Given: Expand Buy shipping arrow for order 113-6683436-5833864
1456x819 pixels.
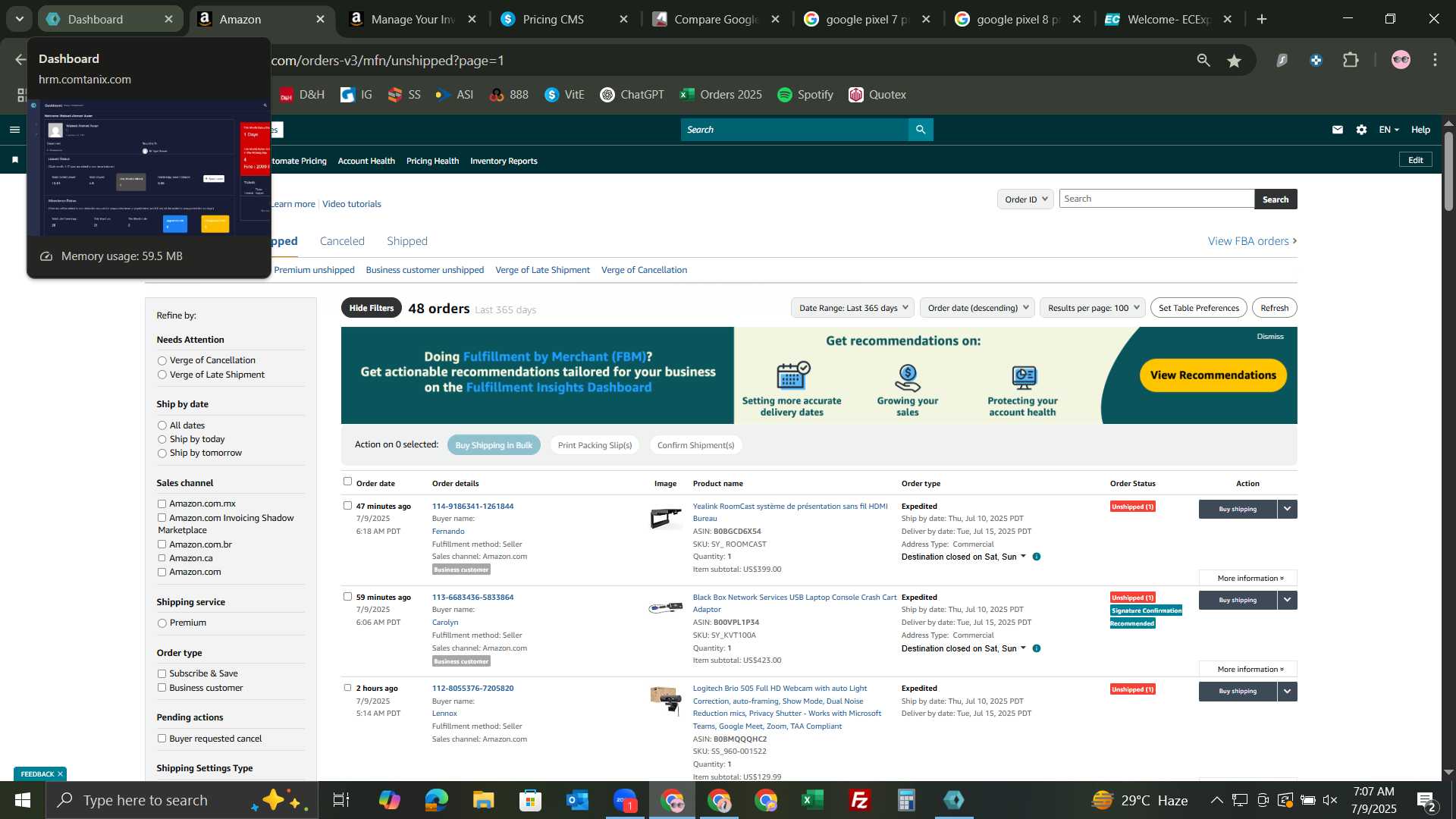Looking at the screenshot, I should 1287,600.
